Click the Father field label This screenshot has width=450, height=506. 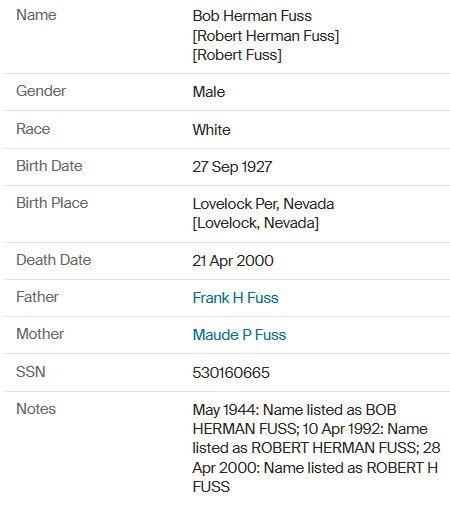38,297
